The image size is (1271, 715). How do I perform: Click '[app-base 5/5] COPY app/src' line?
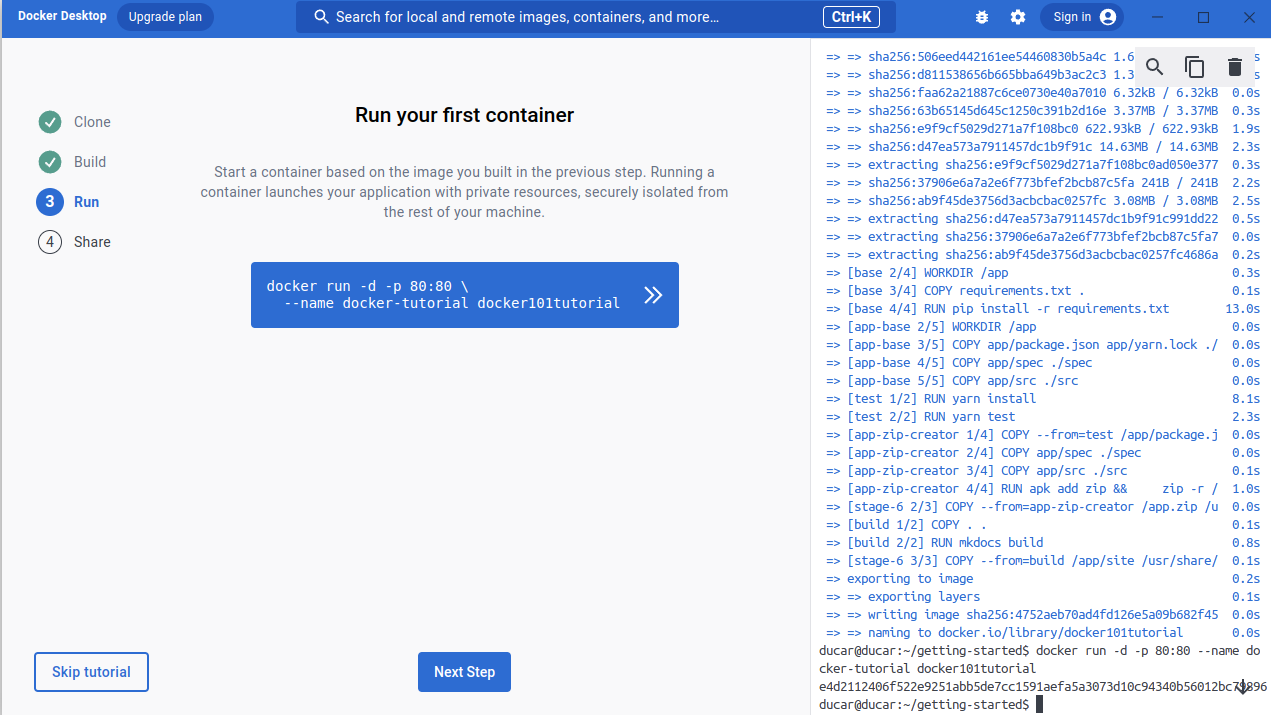coord(1043,381)
